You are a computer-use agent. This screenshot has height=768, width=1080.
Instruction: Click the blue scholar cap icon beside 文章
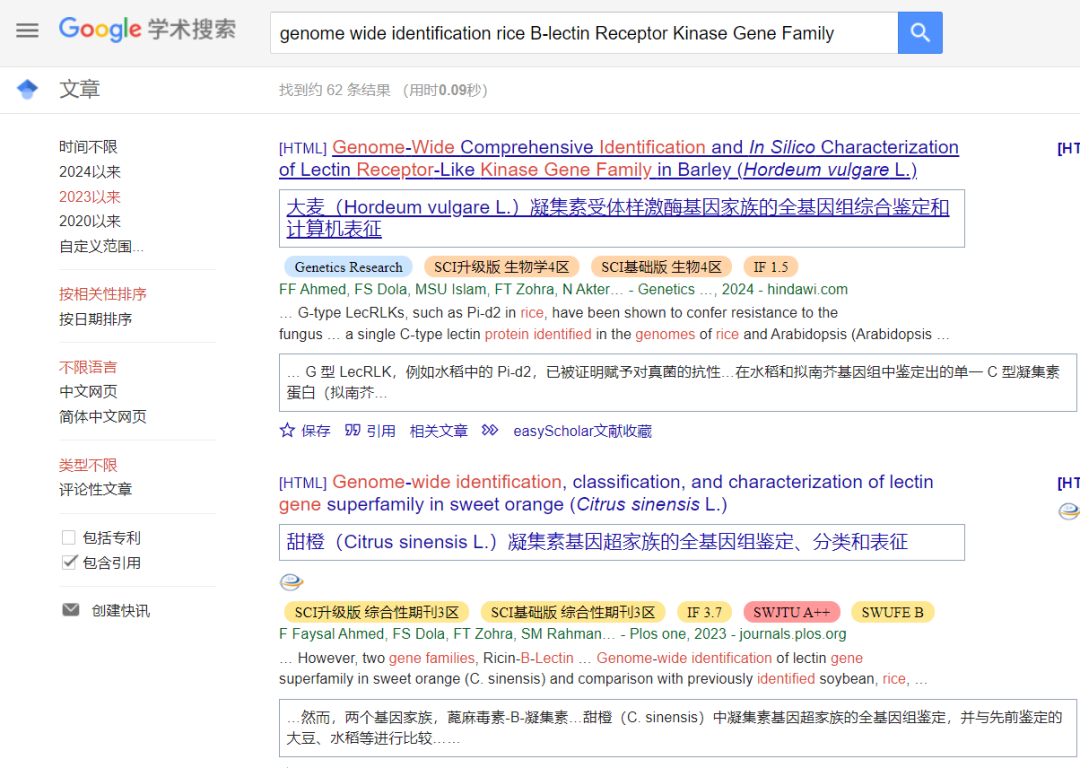tap(28, 89)
